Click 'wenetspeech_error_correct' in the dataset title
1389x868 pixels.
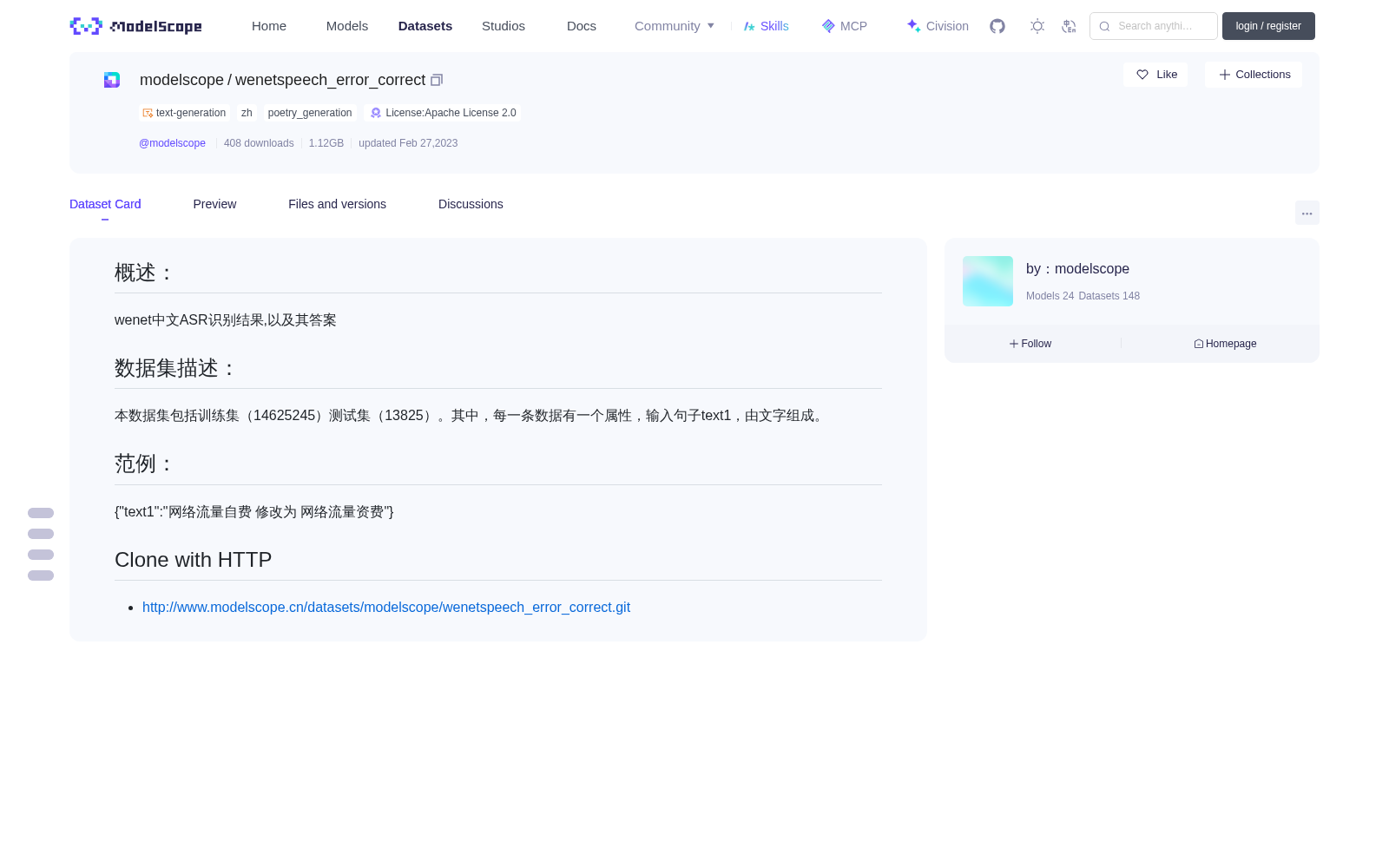[x=330, y=80]
